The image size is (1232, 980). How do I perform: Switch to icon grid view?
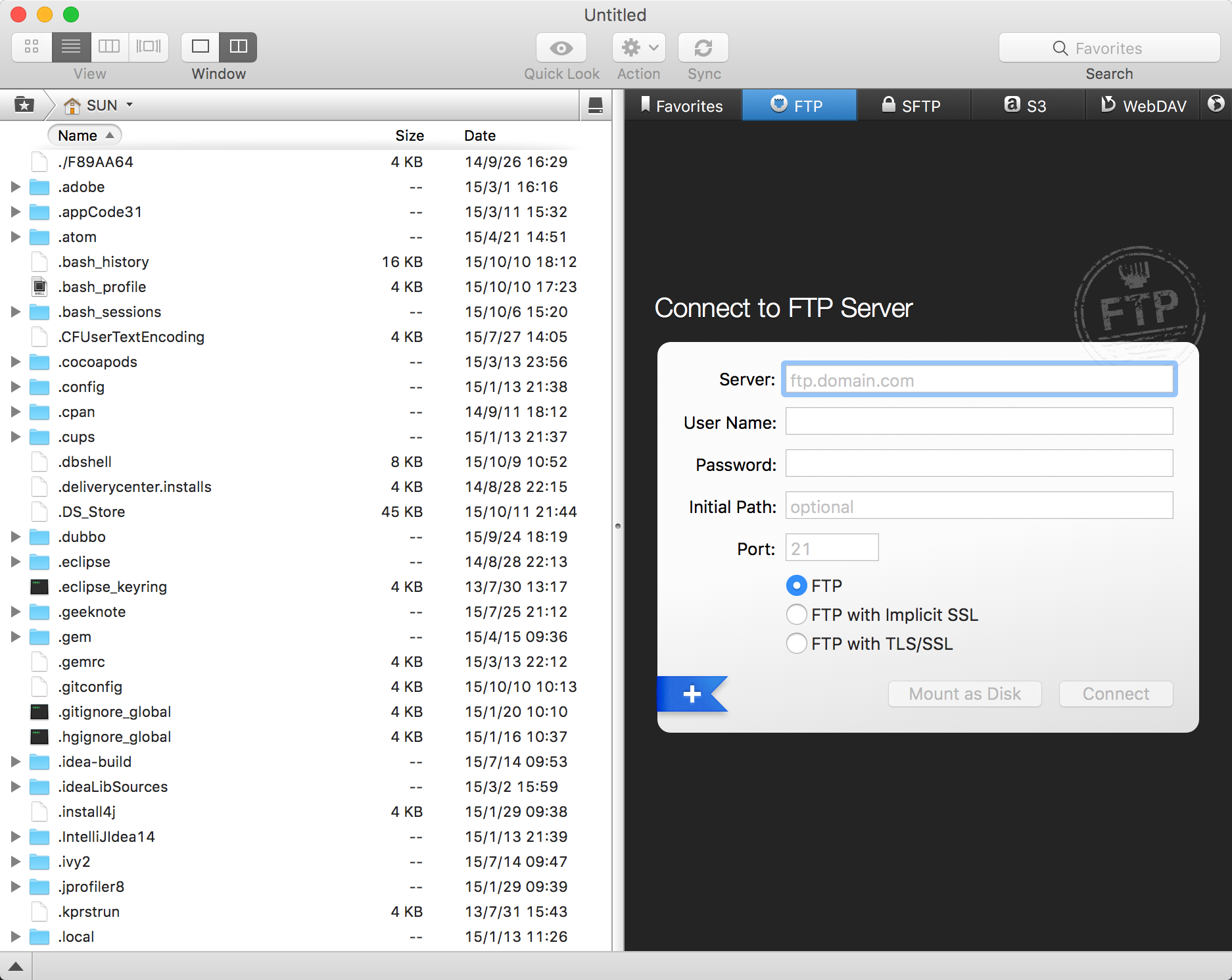pos(32,47)
